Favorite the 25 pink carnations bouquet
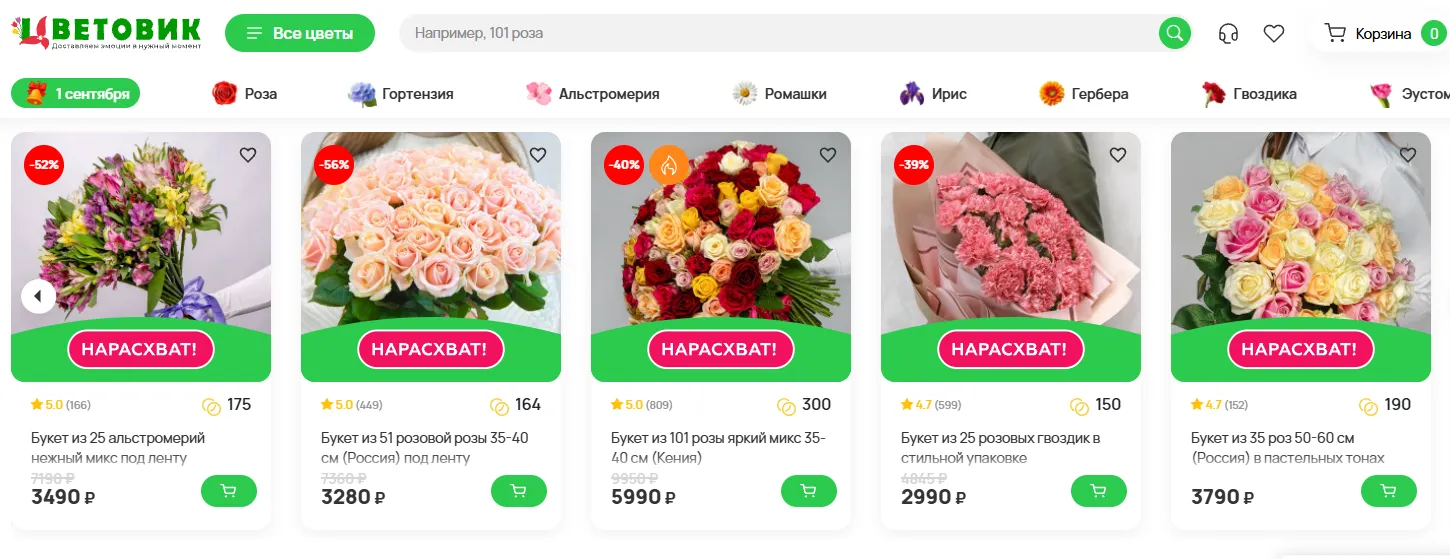The width and height of the screenshot is (1450, 559). [1118, 155]
